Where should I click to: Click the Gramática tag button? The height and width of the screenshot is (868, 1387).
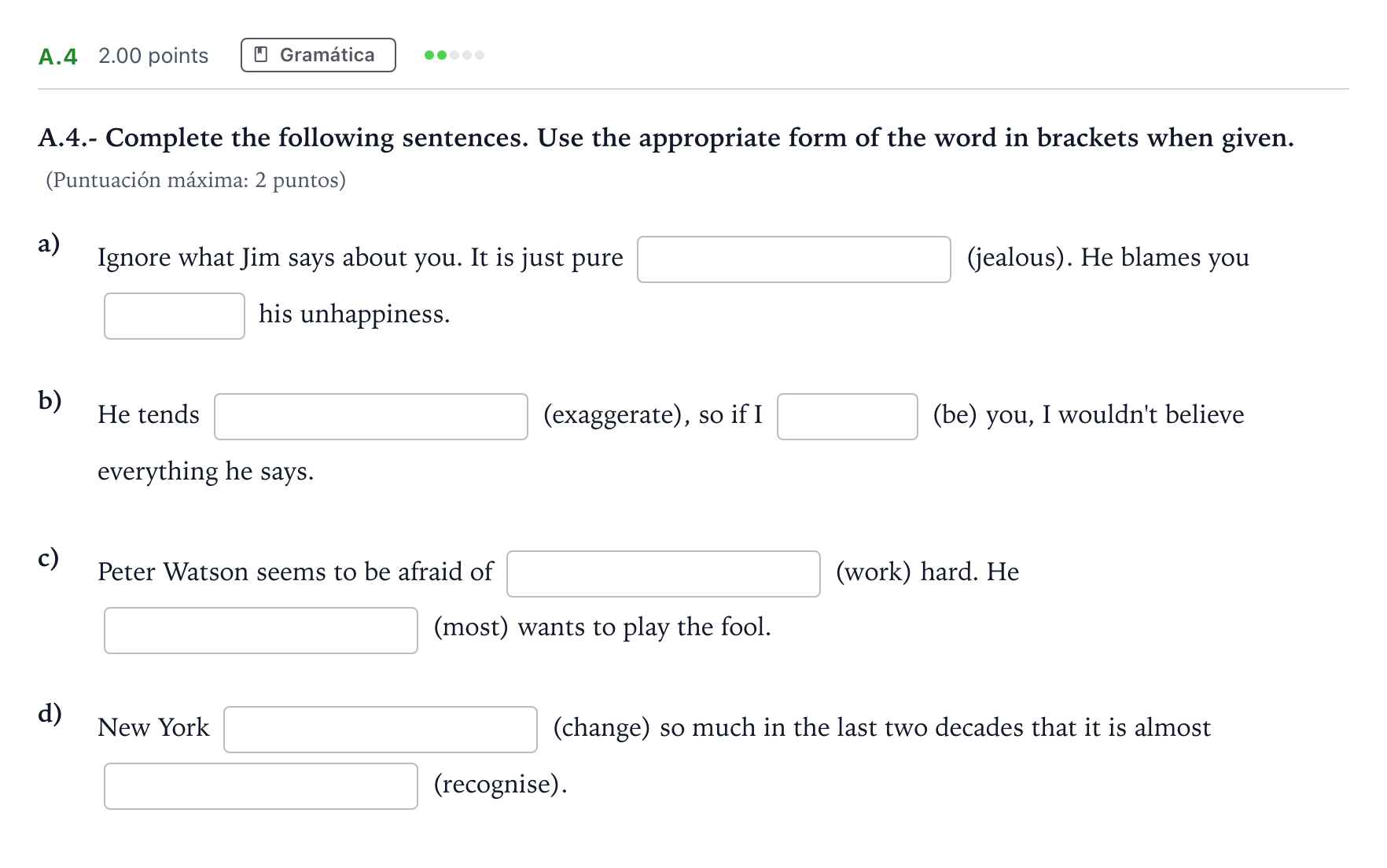[318, 55]
